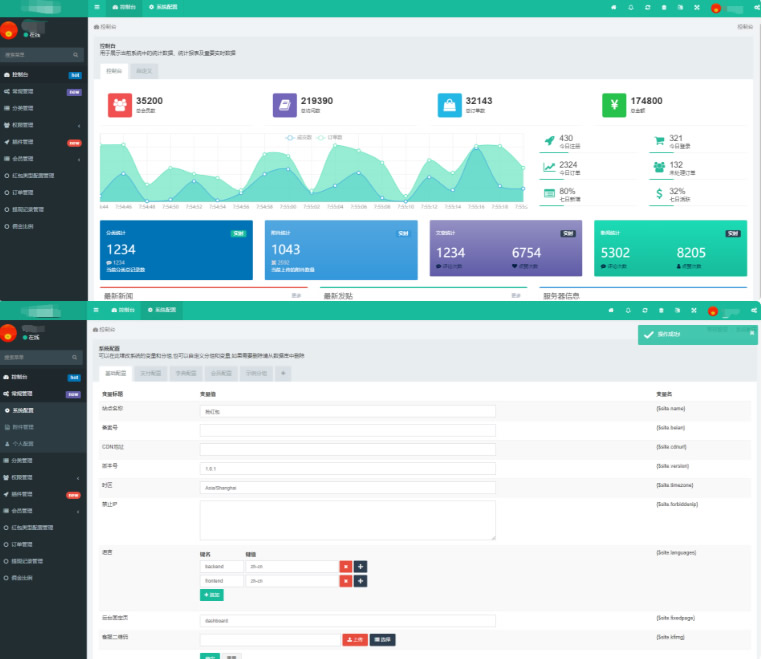Delete the backend language row using red X

click(345, 566)
